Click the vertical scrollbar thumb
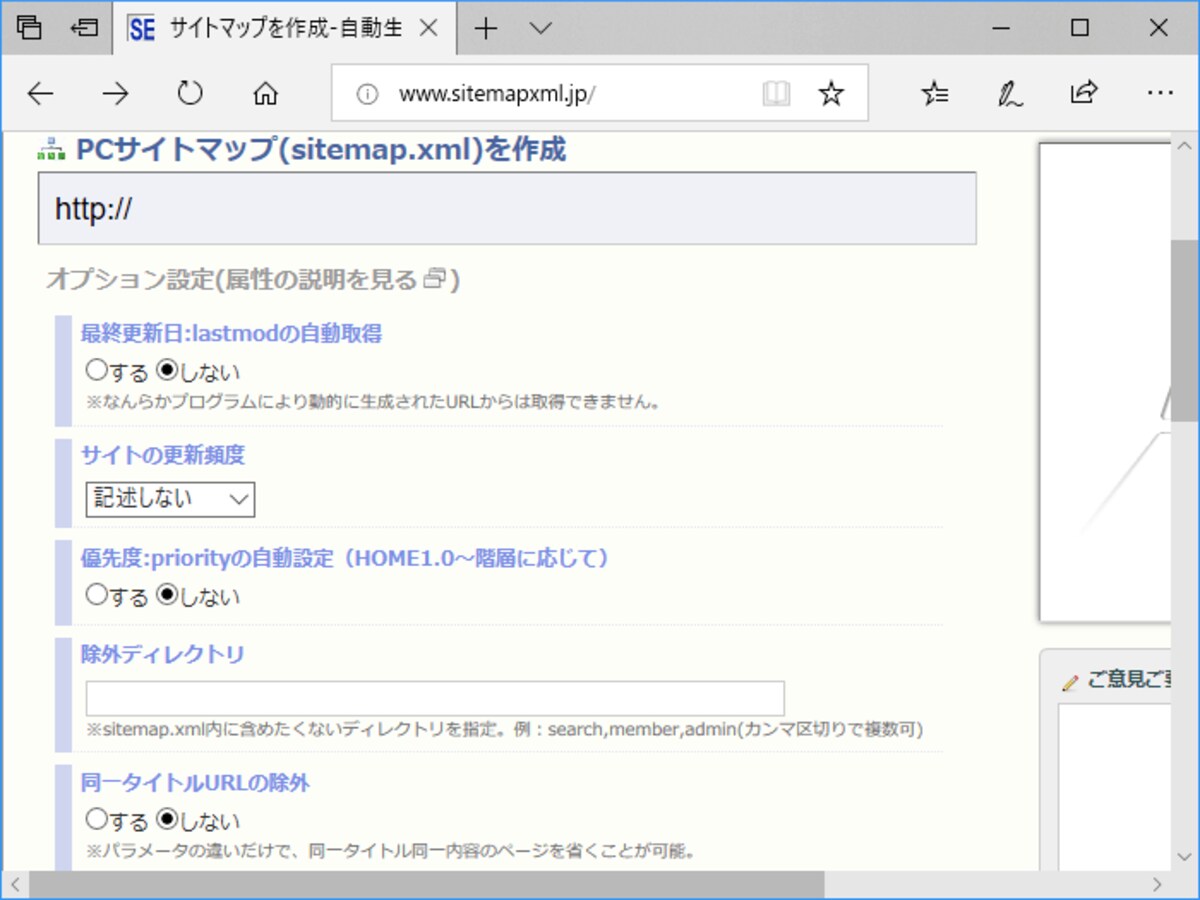 click(x=1185, y=330)
